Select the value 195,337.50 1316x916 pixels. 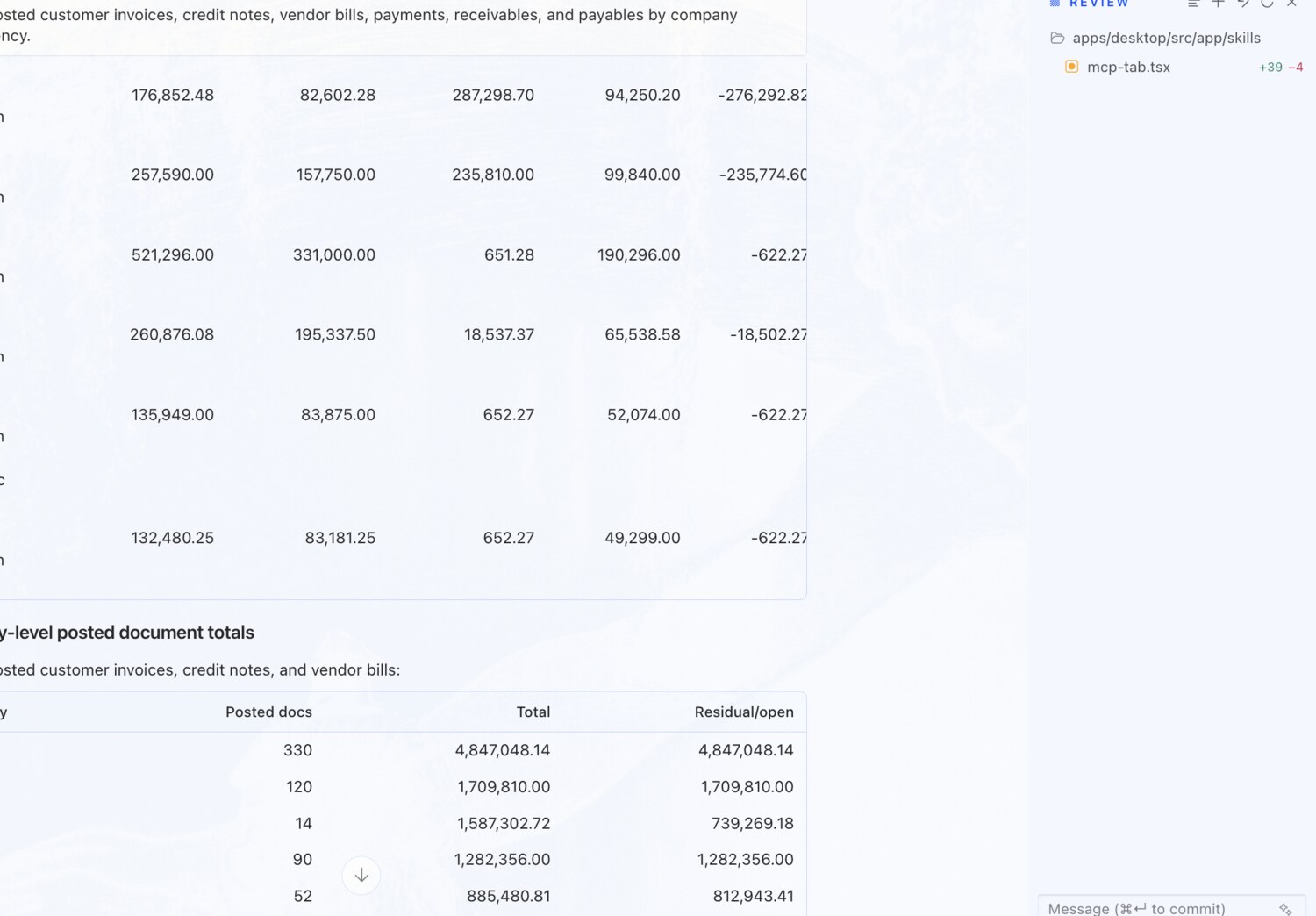pyautogui.click(x=335, y=334)
